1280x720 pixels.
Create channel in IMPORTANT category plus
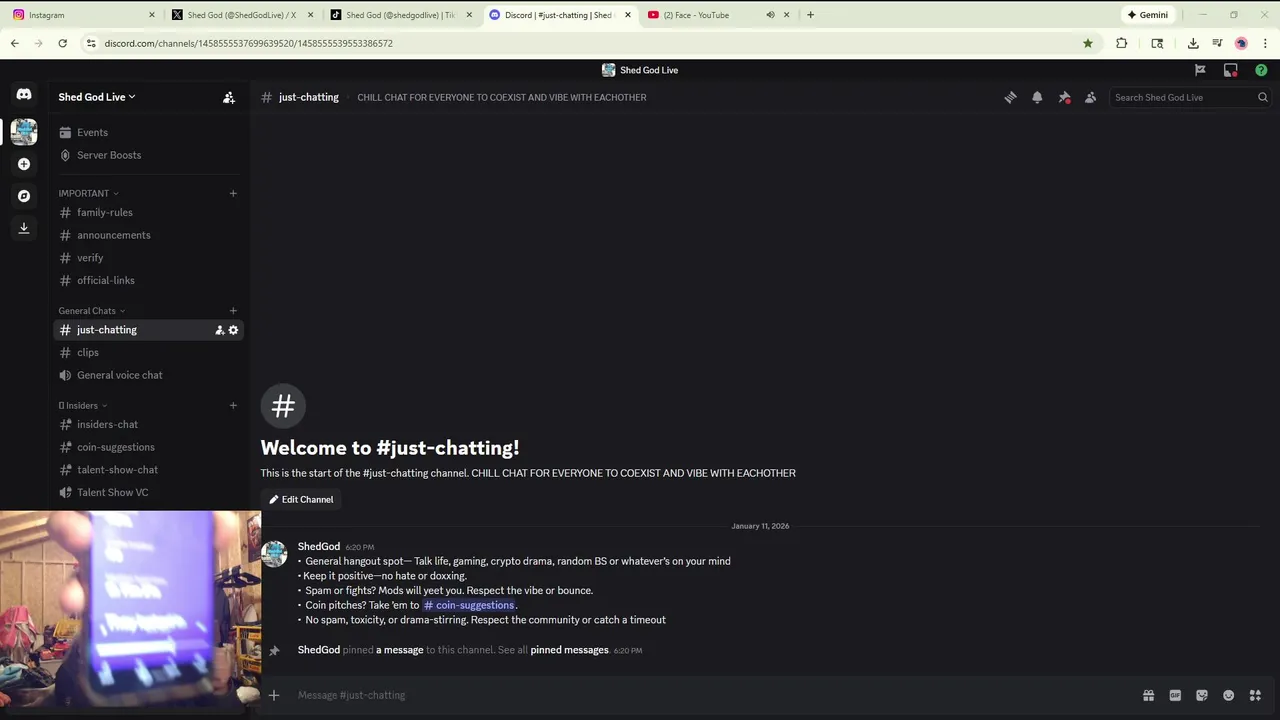point(233,193)
